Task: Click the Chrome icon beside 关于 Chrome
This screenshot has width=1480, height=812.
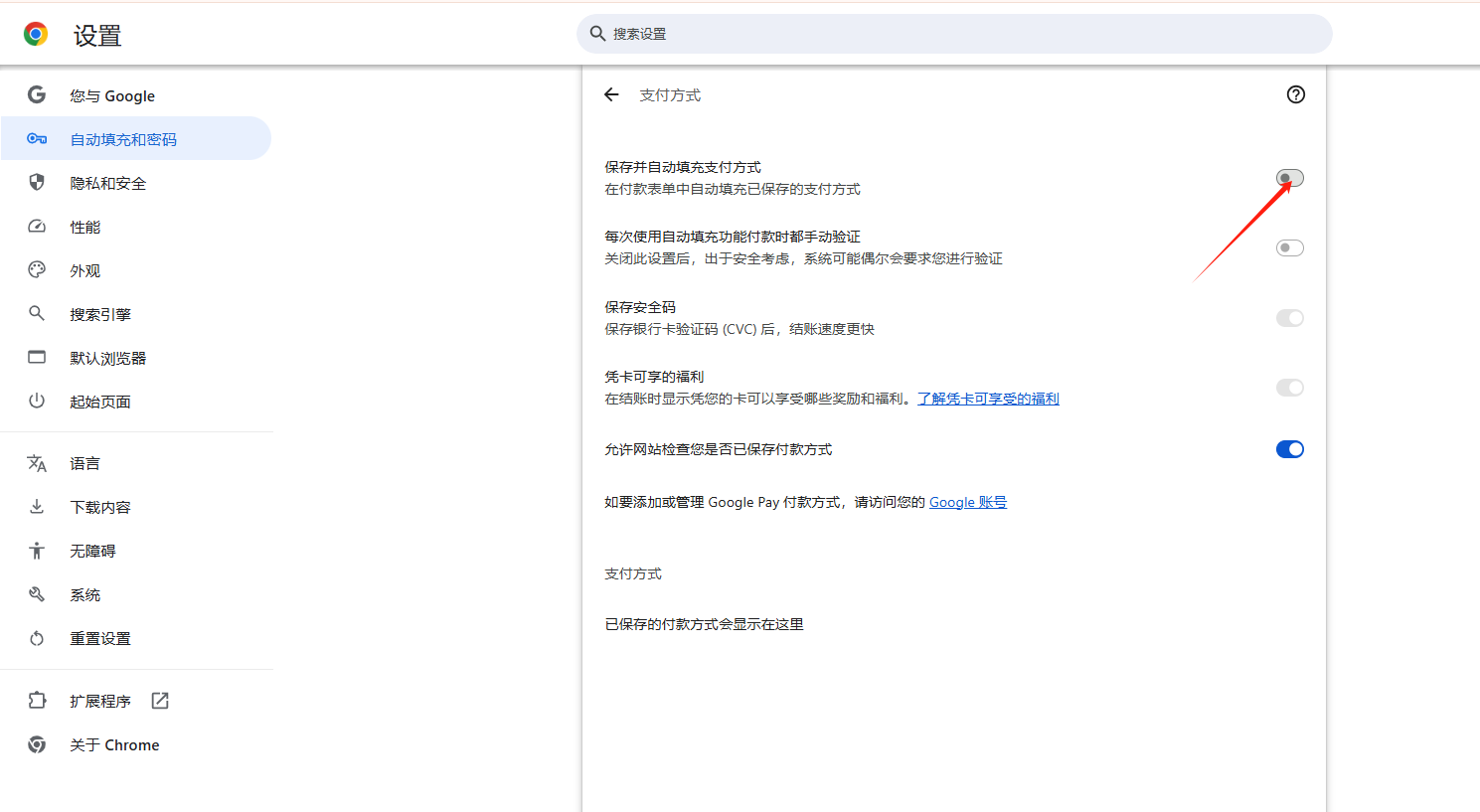Action: 37,744
